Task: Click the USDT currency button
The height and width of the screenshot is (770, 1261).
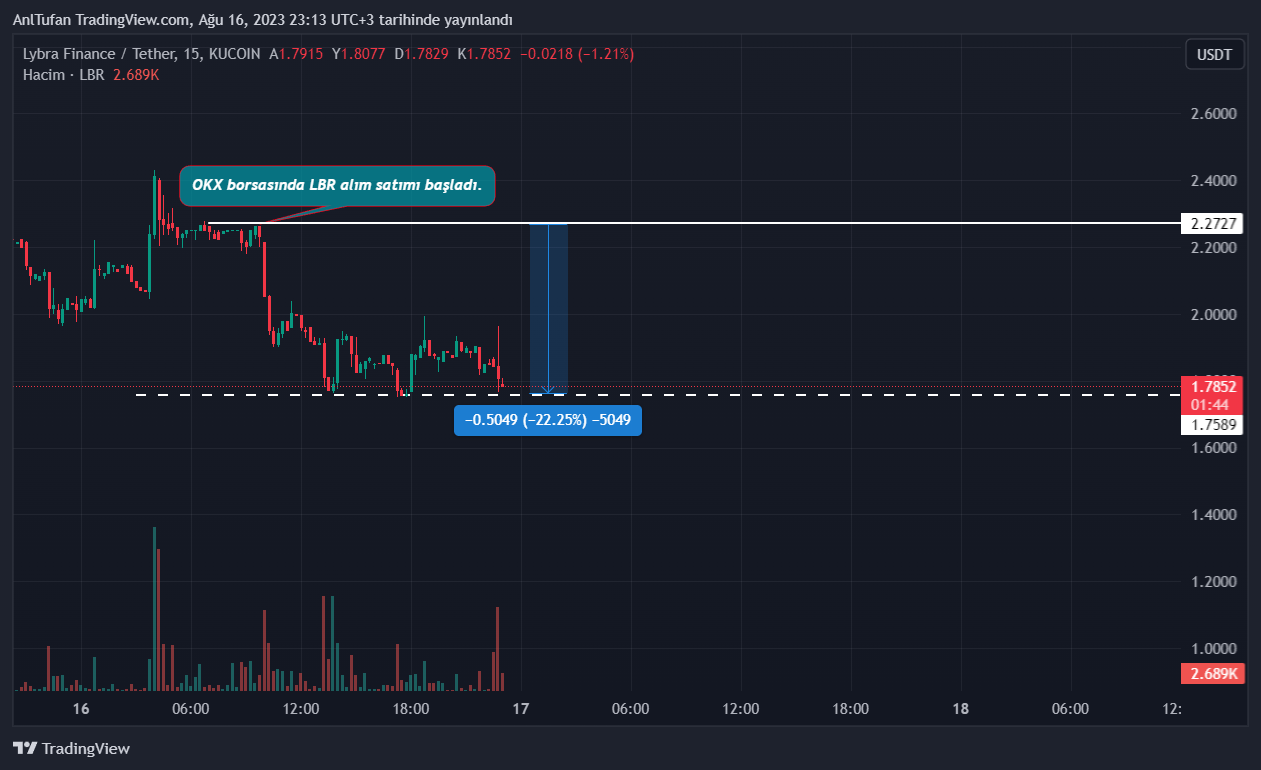Action: 1214,54
